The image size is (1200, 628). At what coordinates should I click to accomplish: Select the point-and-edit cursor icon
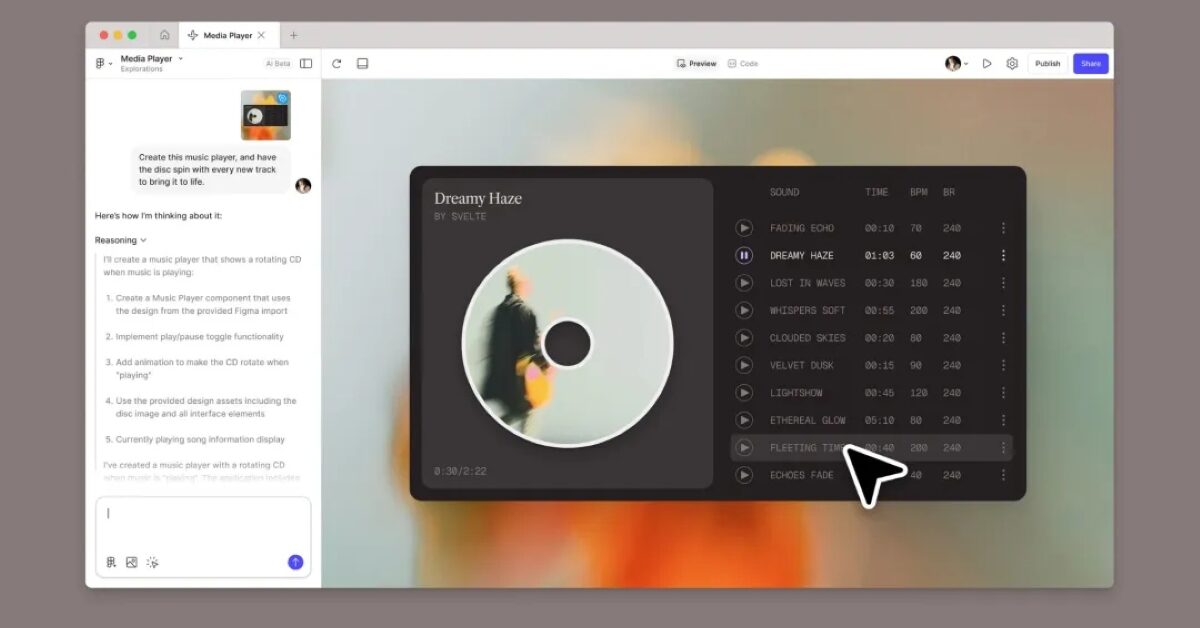[152, 562]
